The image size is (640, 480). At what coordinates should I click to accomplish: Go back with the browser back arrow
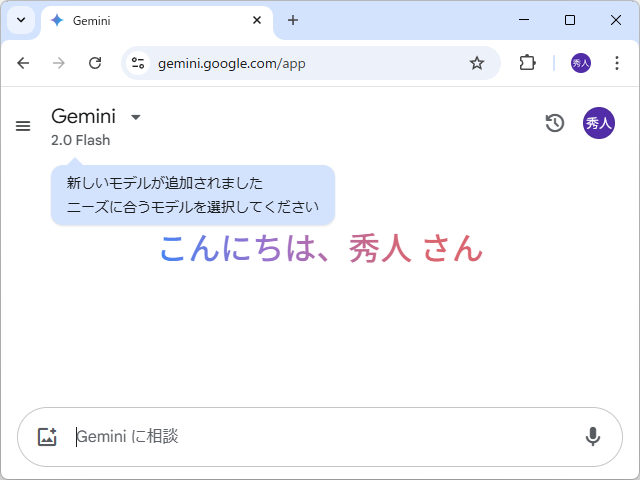23,63
